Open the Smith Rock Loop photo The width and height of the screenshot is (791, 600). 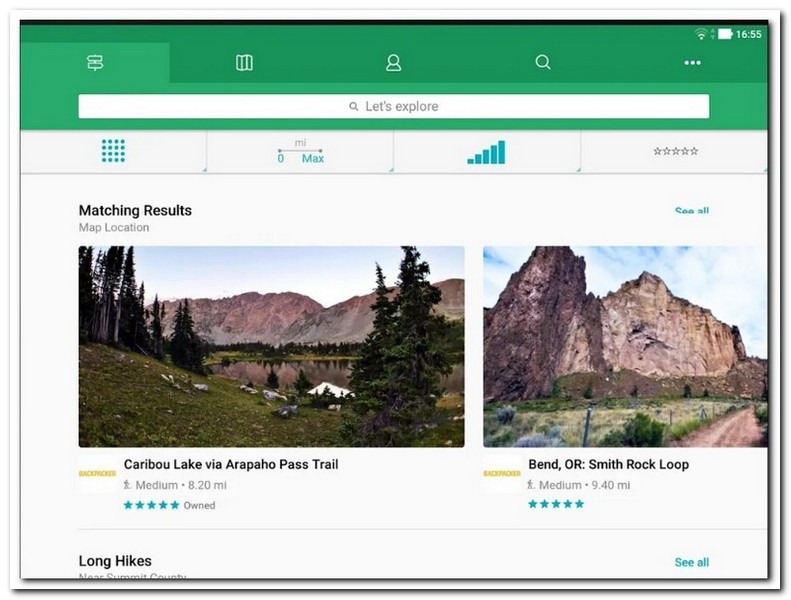pyautogui.click(x=625, y=346)
